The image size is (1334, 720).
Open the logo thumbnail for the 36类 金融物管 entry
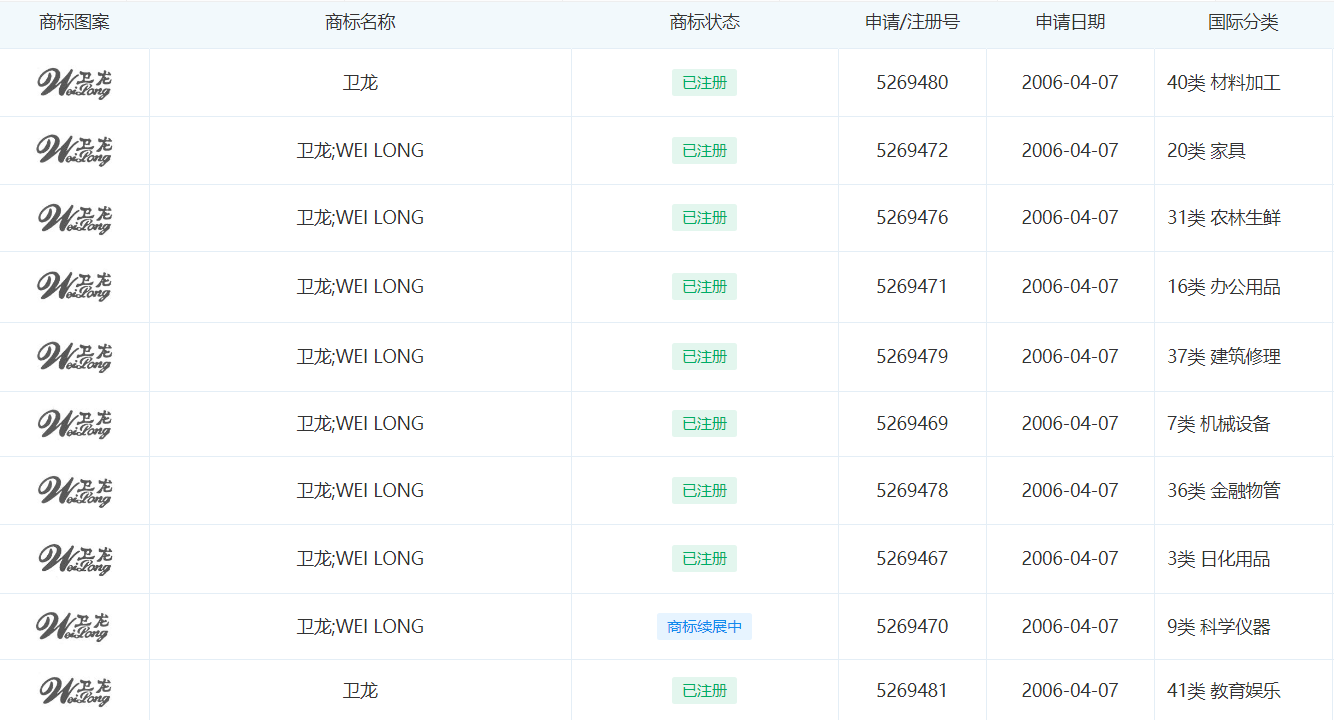click(x=74, y=491)
